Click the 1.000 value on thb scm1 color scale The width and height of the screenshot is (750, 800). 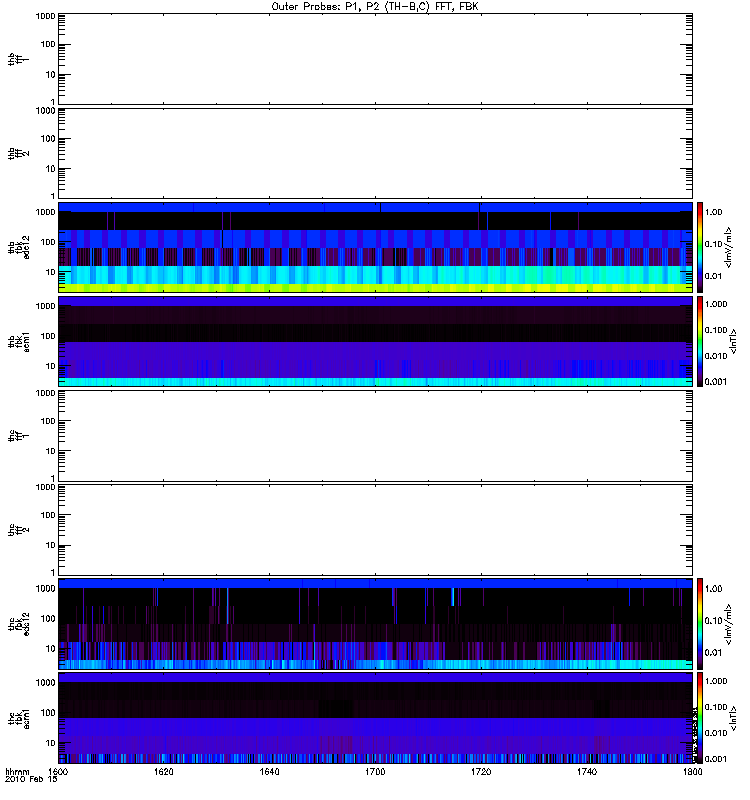(x=716, y=304)
